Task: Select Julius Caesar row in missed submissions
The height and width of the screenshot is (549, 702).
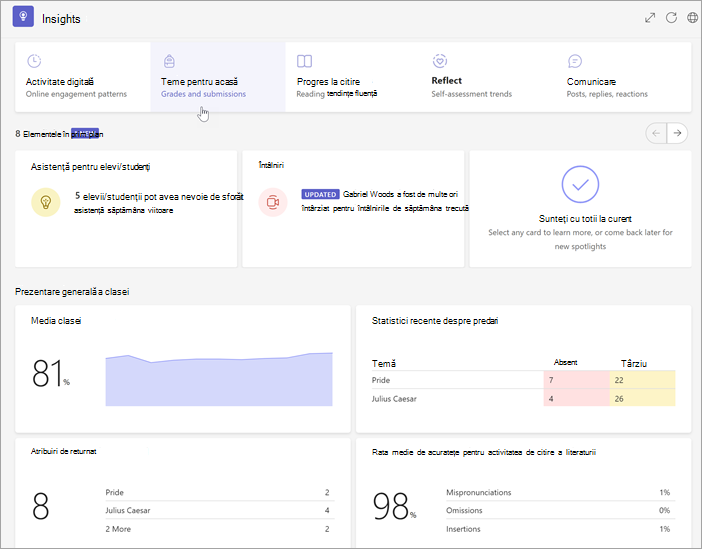Action: pyautogui.click(x=523, y=399)
